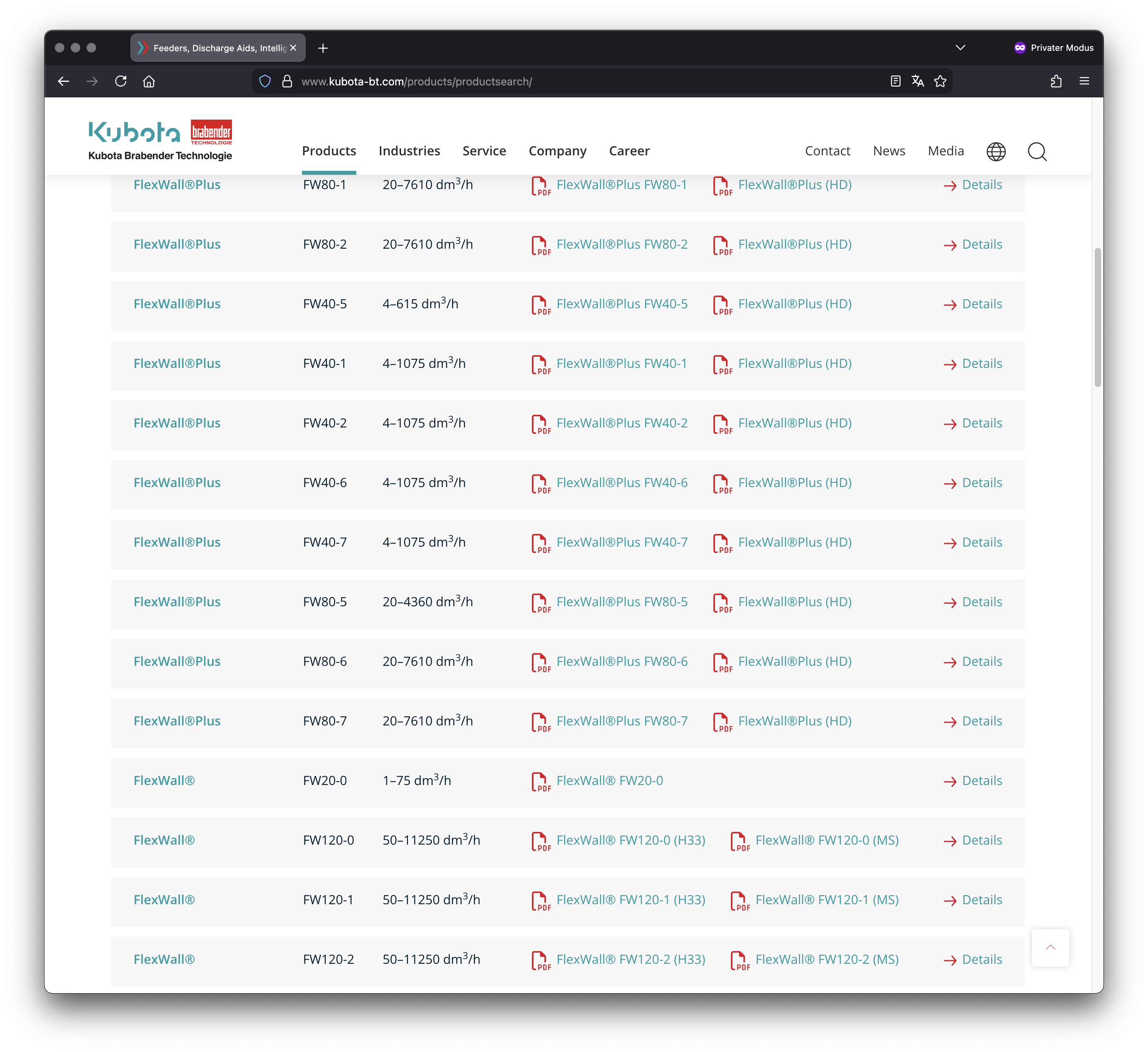Open the Products navigation menu
The width and height of the screenshot is (1148, 1052).
329,151
